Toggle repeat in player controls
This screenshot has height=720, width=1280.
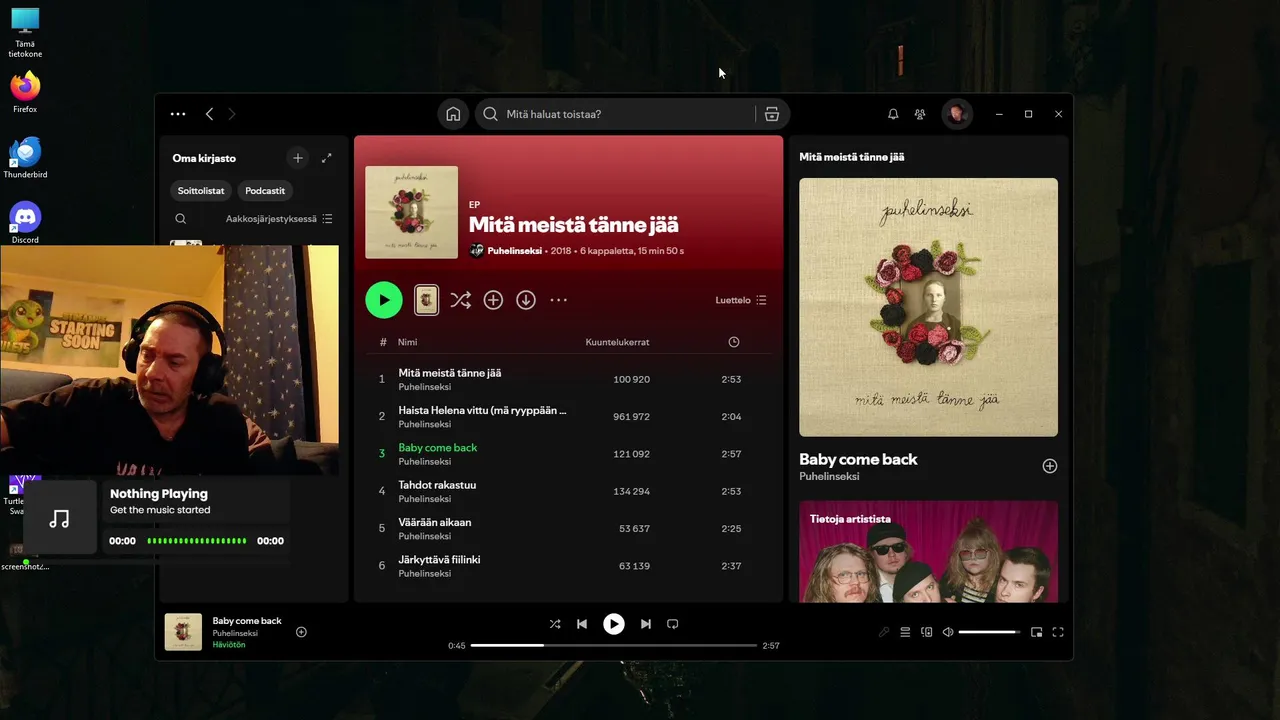coord(673,624)
